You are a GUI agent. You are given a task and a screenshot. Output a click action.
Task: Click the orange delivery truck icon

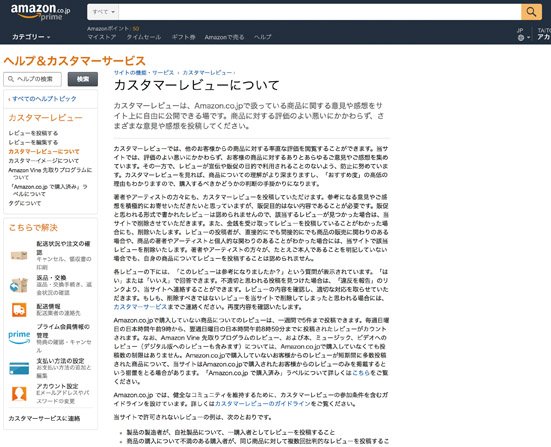pos(19,310)
